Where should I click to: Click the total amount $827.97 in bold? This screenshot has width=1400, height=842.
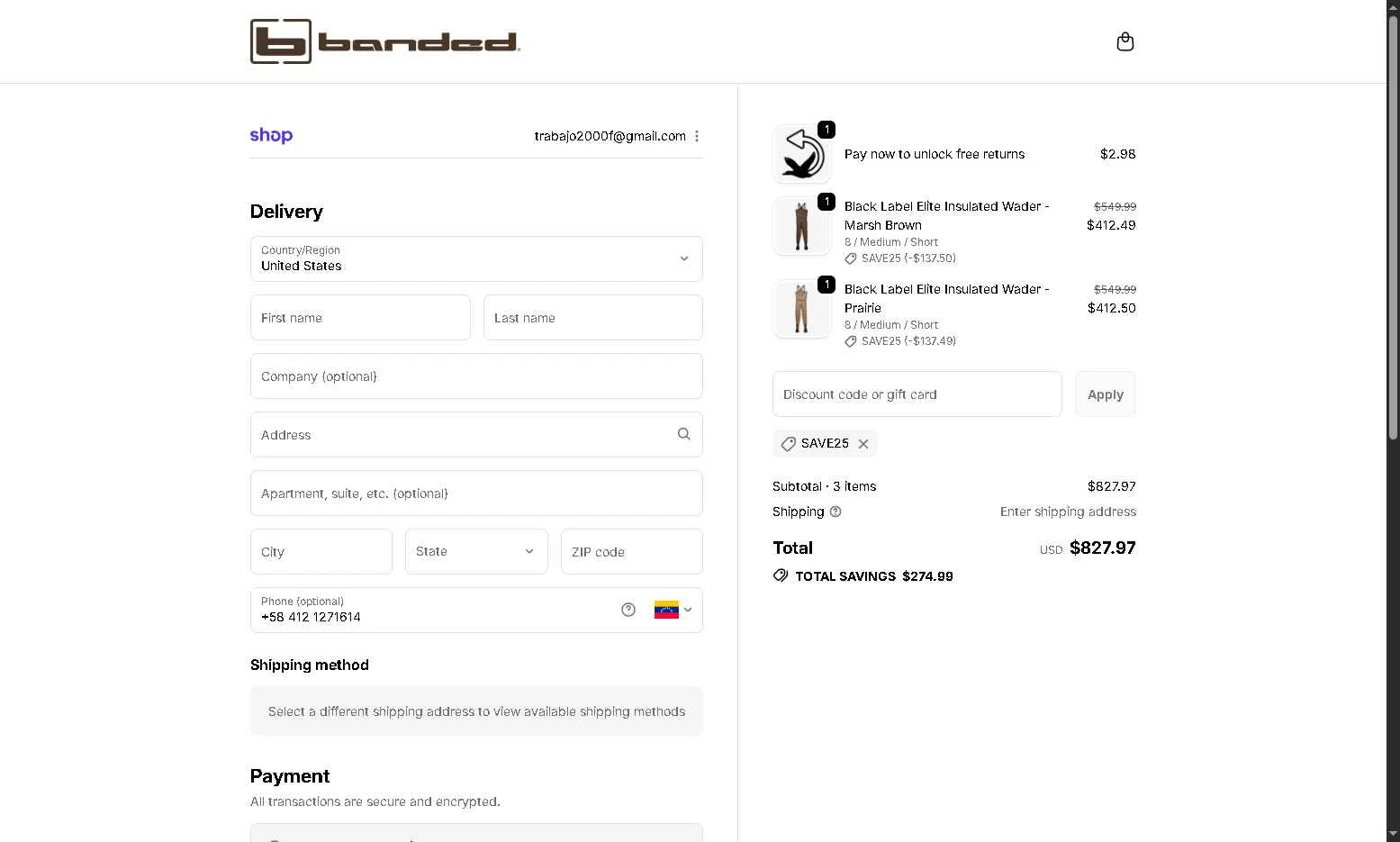pyautogui.click(x=1102, y=548)
